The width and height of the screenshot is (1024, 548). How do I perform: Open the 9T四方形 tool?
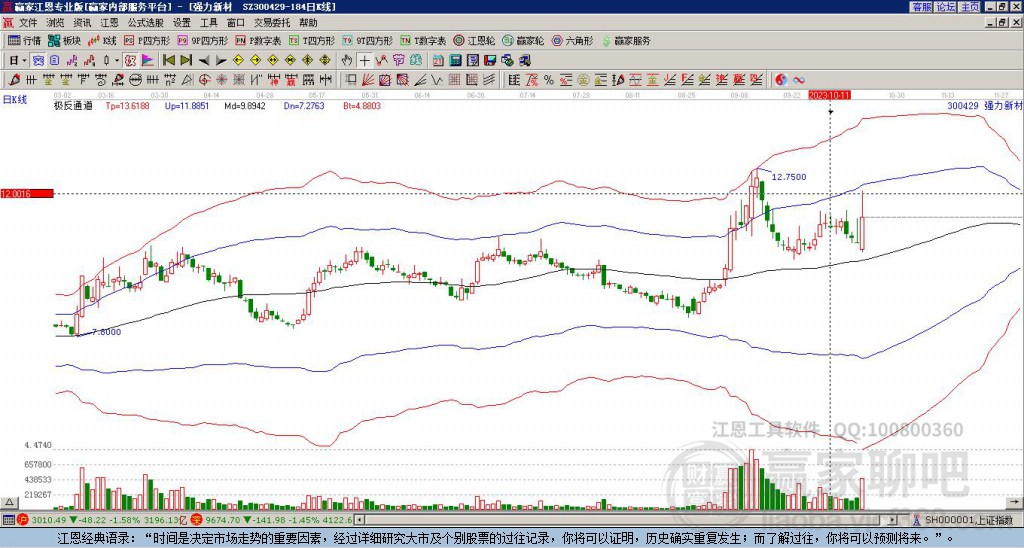(367, 40)
